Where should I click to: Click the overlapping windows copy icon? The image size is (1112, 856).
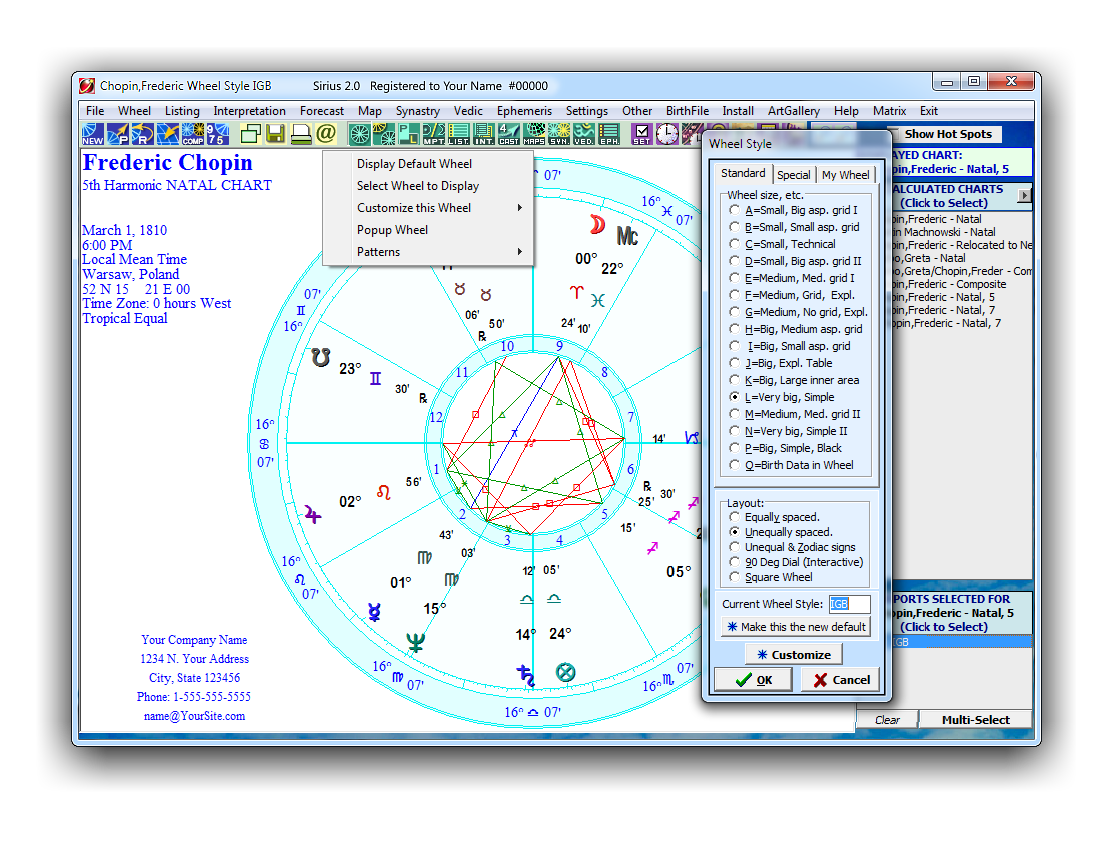tap(251, 134)
